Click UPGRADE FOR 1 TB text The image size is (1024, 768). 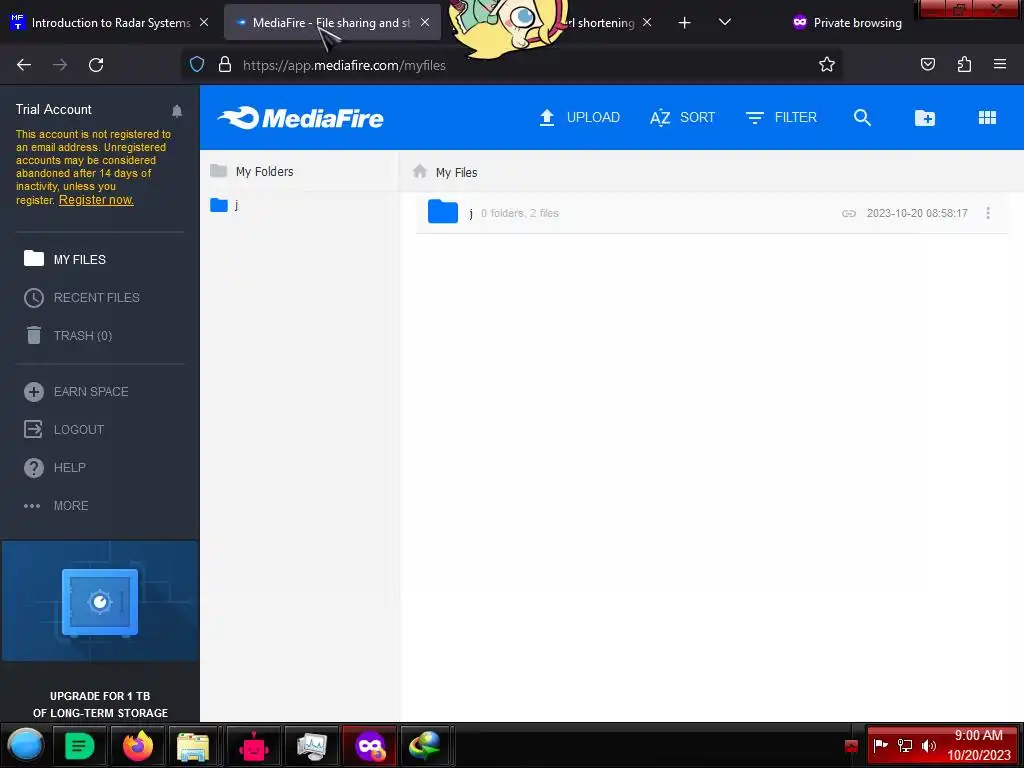(100, 696)
